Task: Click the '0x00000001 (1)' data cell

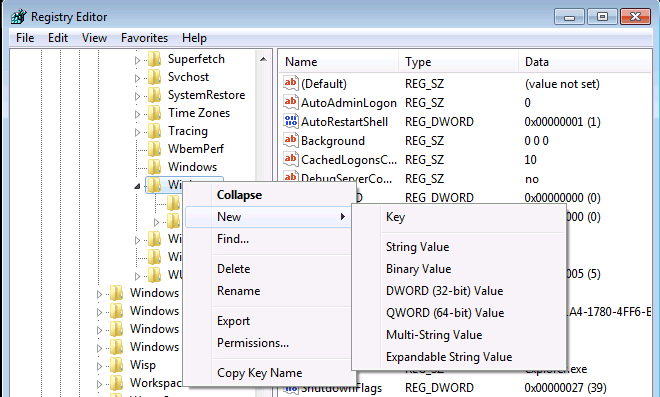Action: (x=562, y=122)
